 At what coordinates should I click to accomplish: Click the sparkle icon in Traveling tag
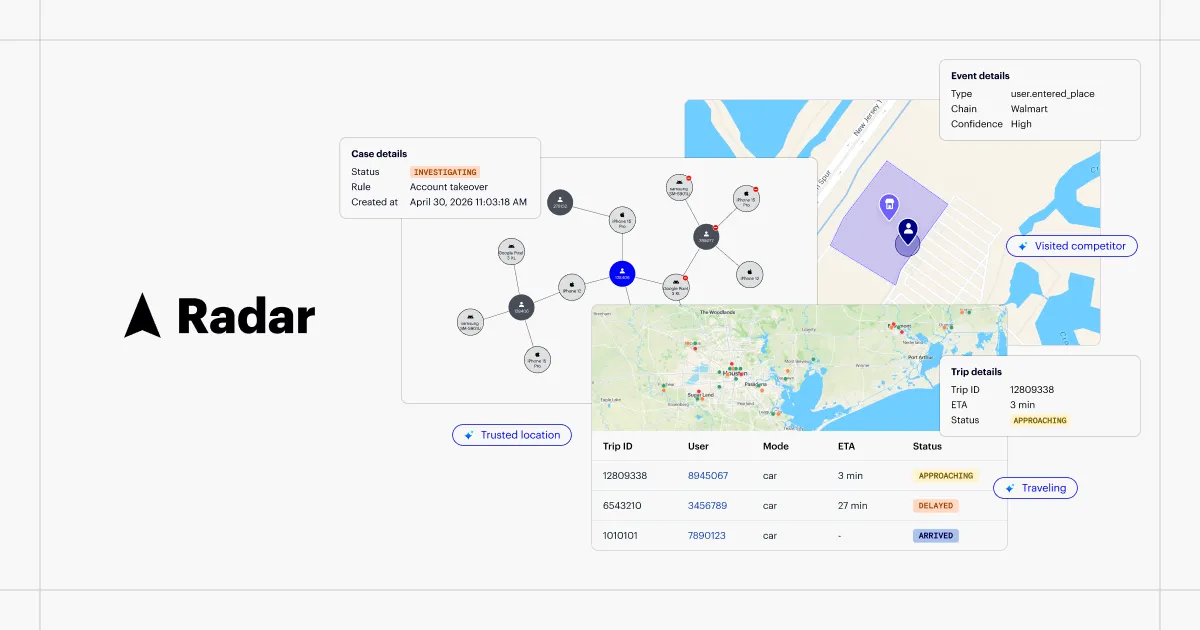click(x=1009, y=488)
